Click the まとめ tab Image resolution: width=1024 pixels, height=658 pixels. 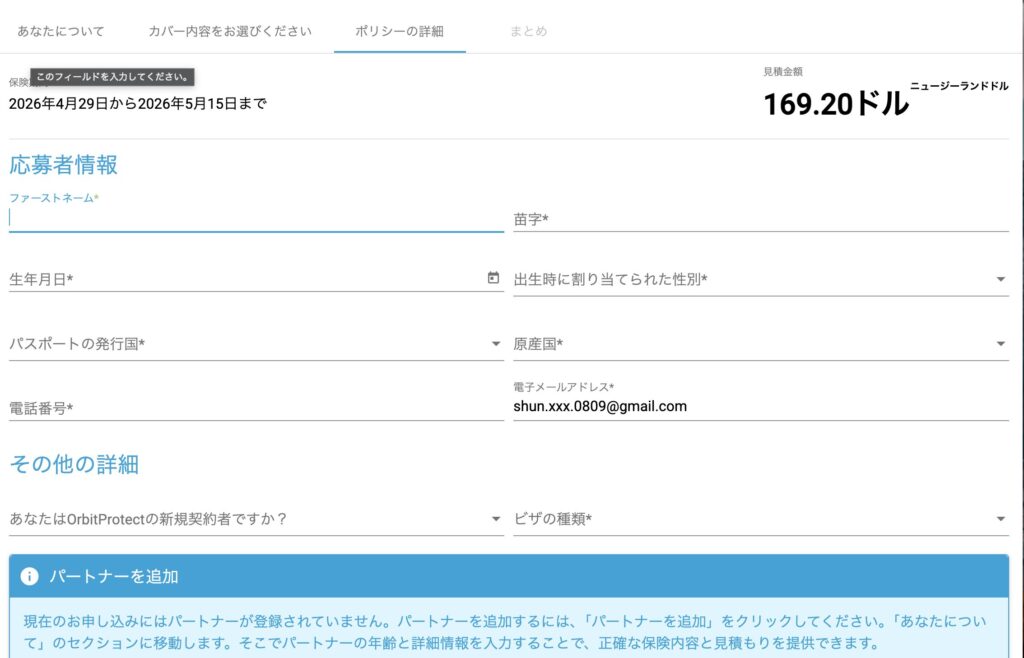528,31
